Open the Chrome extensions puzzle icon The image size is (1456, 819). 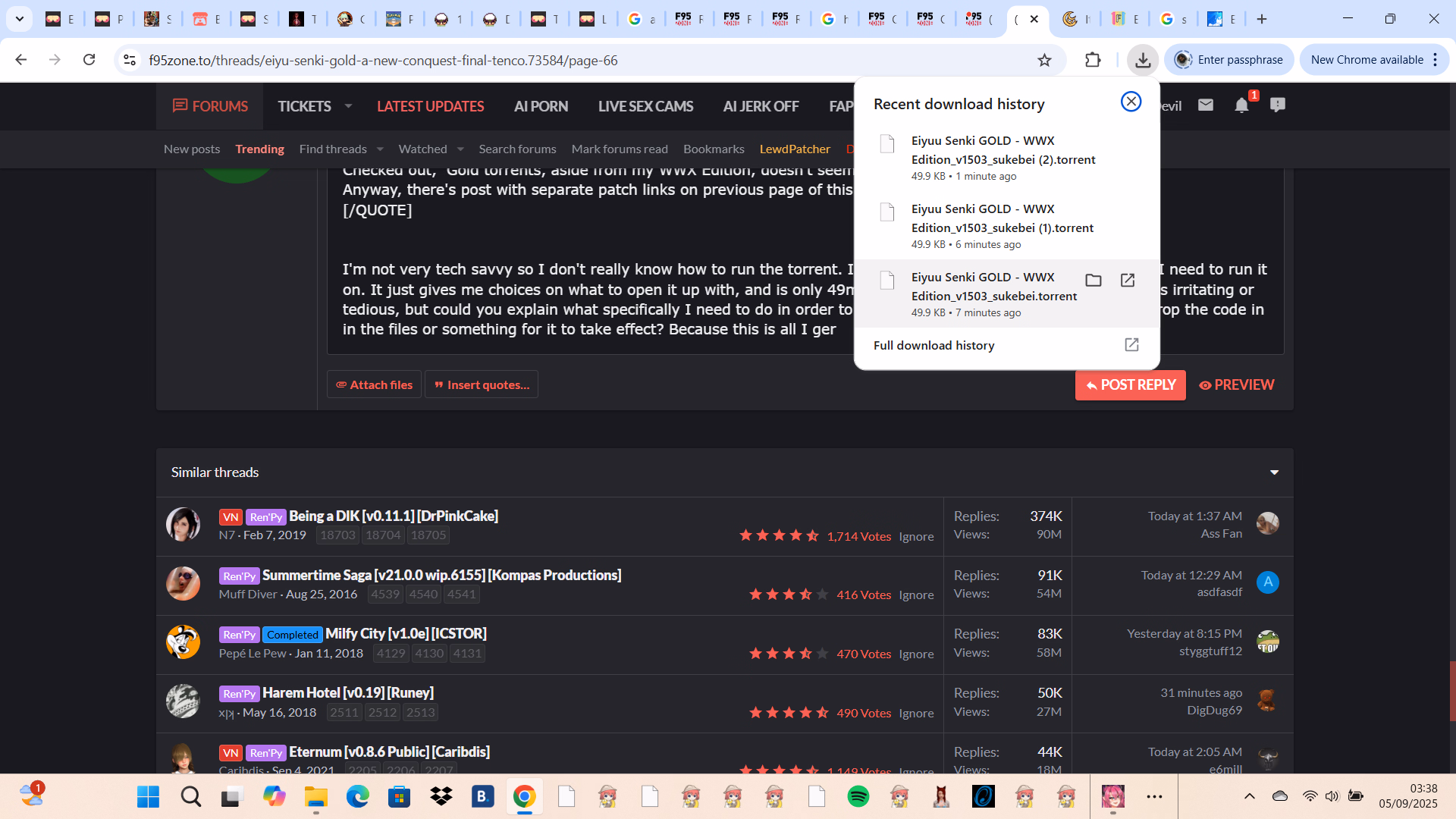(1093, 60)
